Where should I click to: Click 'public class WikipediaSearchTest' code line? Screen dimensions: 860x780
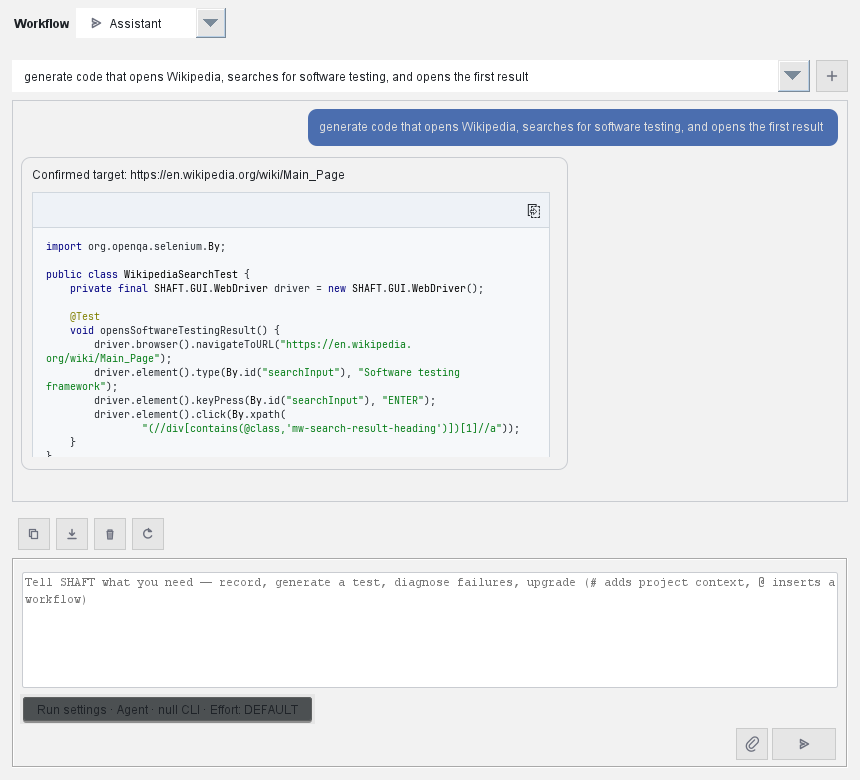click(x=148, y=274)
